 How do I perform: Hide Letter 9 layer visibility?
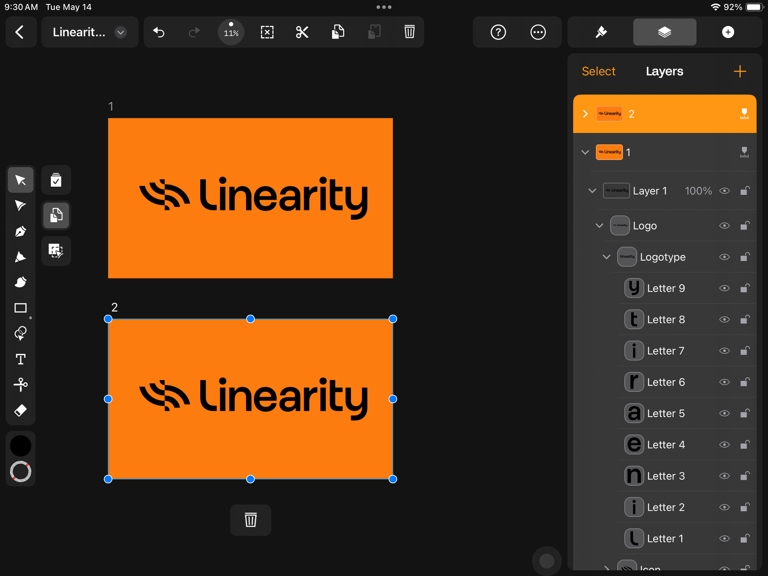point(724,288)
